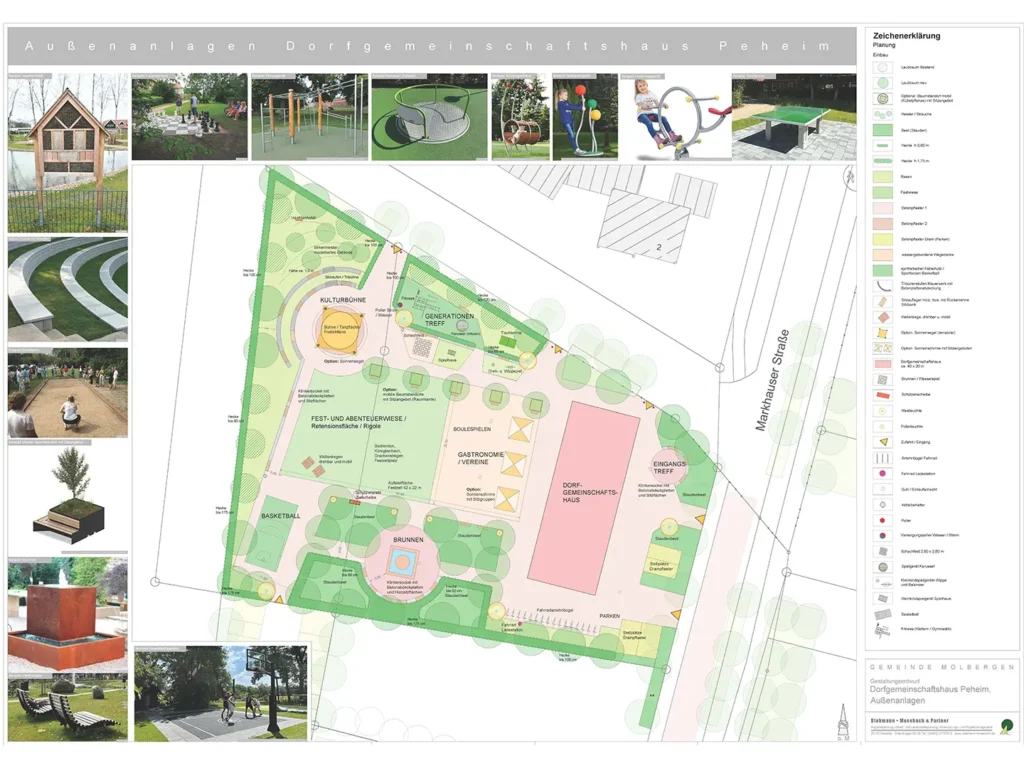This screenshot has height=768, width=1024.
Task: Click the Sonnenschirme with seating legend symbol
Action: tap(882, 349)
